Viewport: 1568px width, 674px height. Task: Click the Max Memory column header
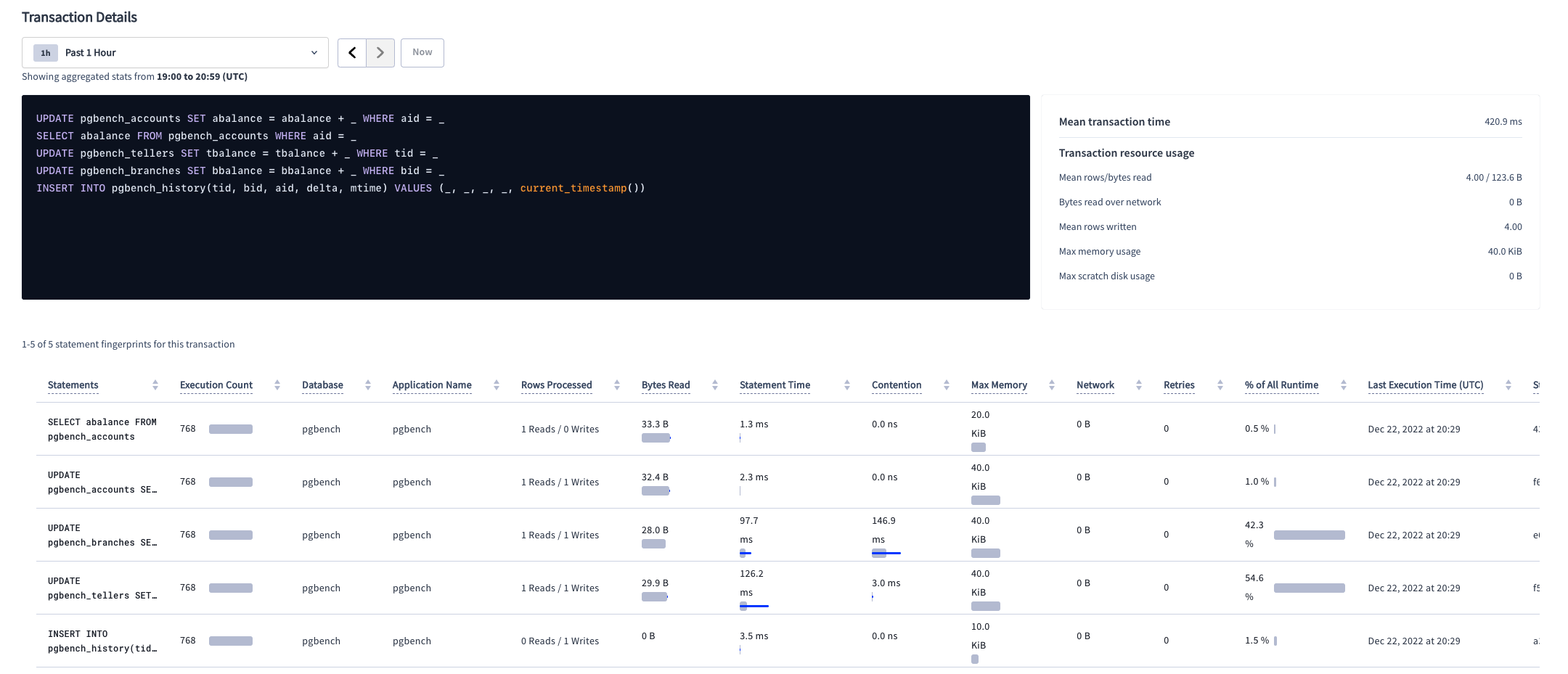coord(999,385)
